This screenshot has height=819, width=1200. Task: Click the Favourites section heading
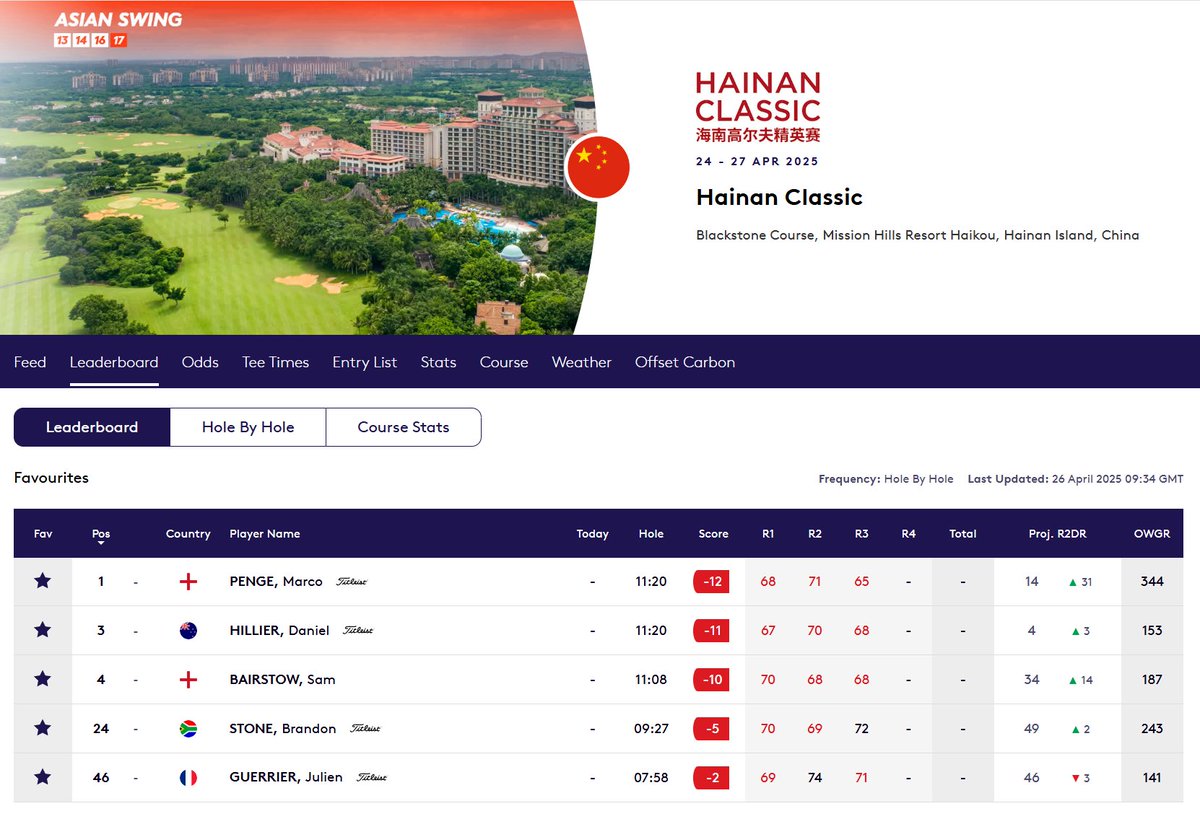[51, 478]
